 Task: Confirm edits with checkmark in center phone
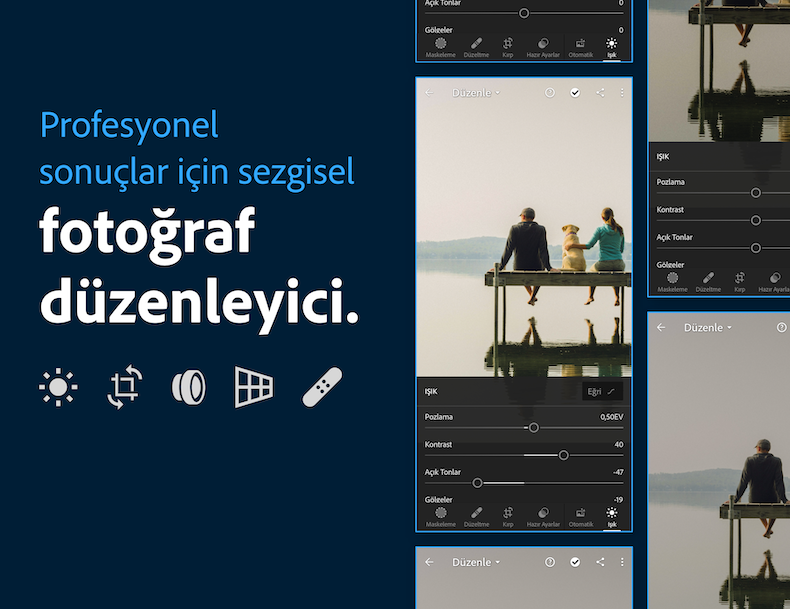(575, 92)
